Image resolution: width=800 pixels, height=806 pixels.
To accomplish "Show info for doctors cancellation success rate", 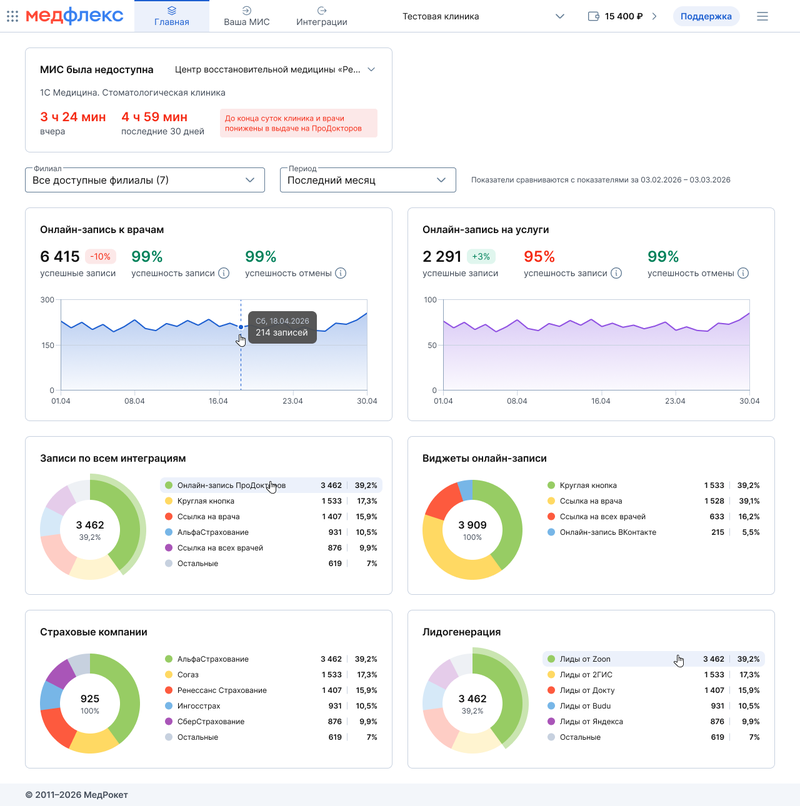I will point(340,273).
